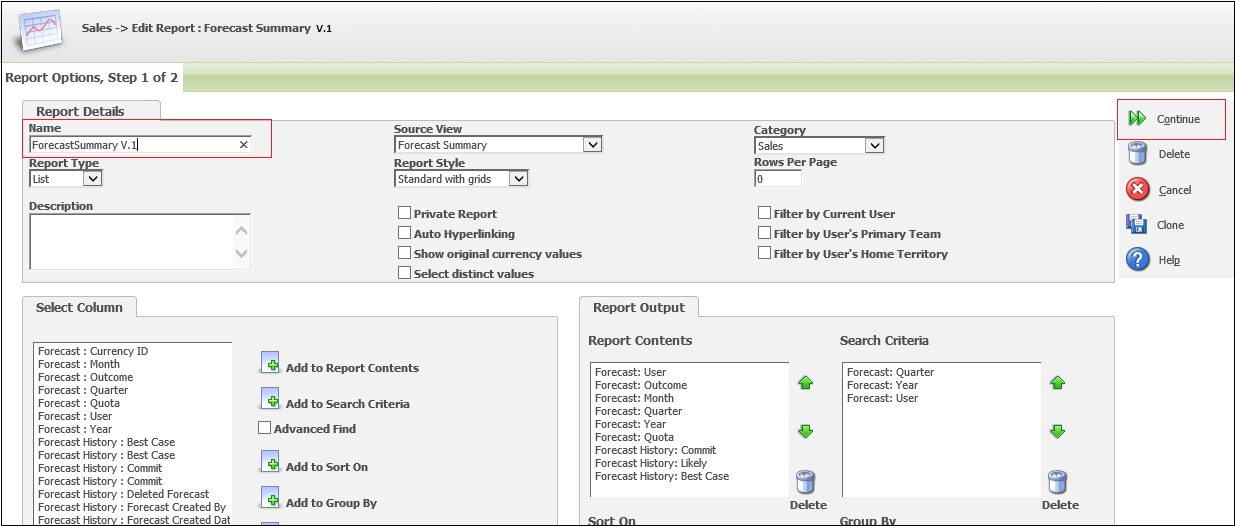Viewport: 1235px width, 526px height.
Task: Tick Filter by Current User checkbox
Action: coord(764,213)
